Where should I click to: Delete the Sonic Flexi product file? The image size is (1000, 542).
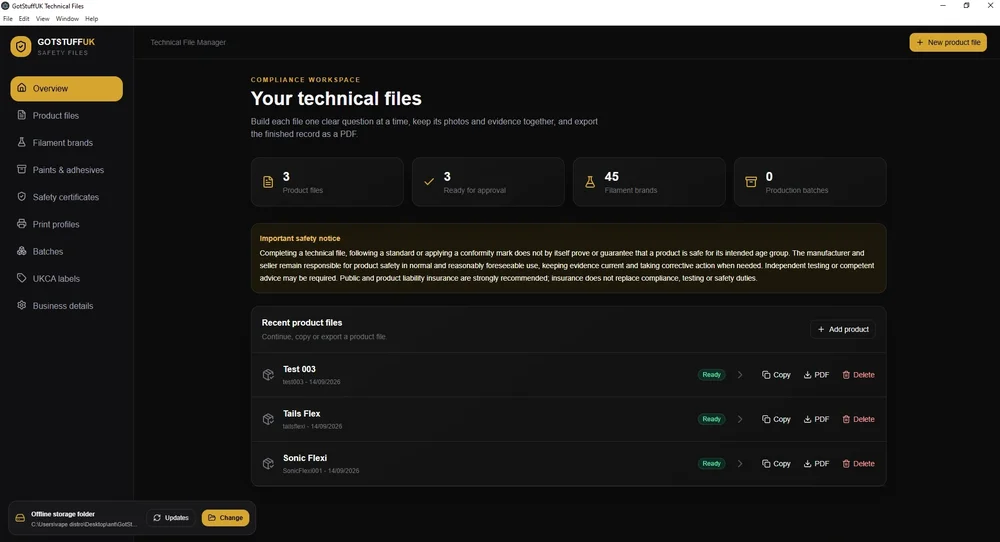tap(858, 464)
